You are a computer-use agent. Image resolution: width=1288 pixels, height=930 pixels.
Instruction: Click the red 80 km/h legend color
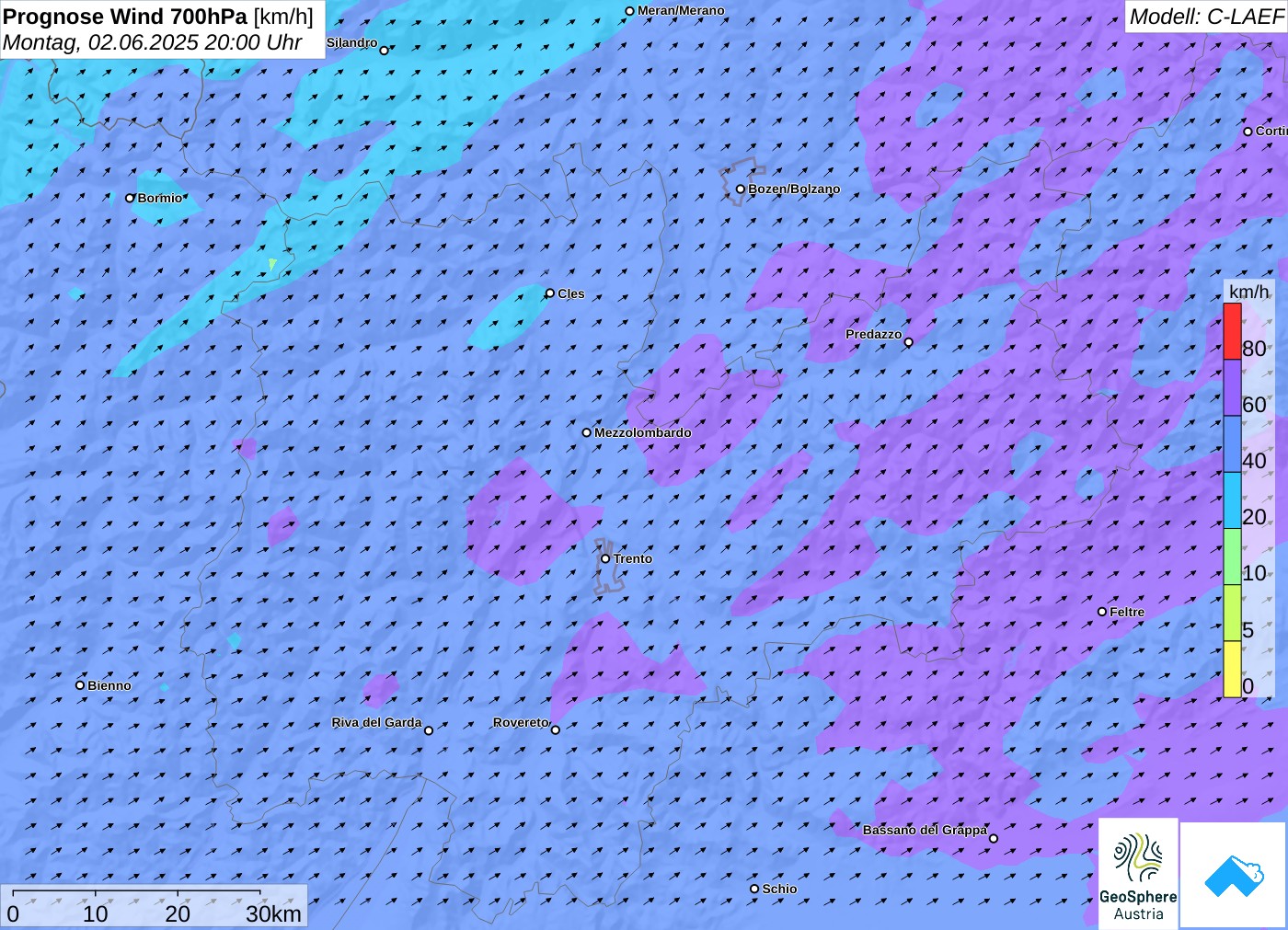pyautogui.click(x=1232, y=331)
